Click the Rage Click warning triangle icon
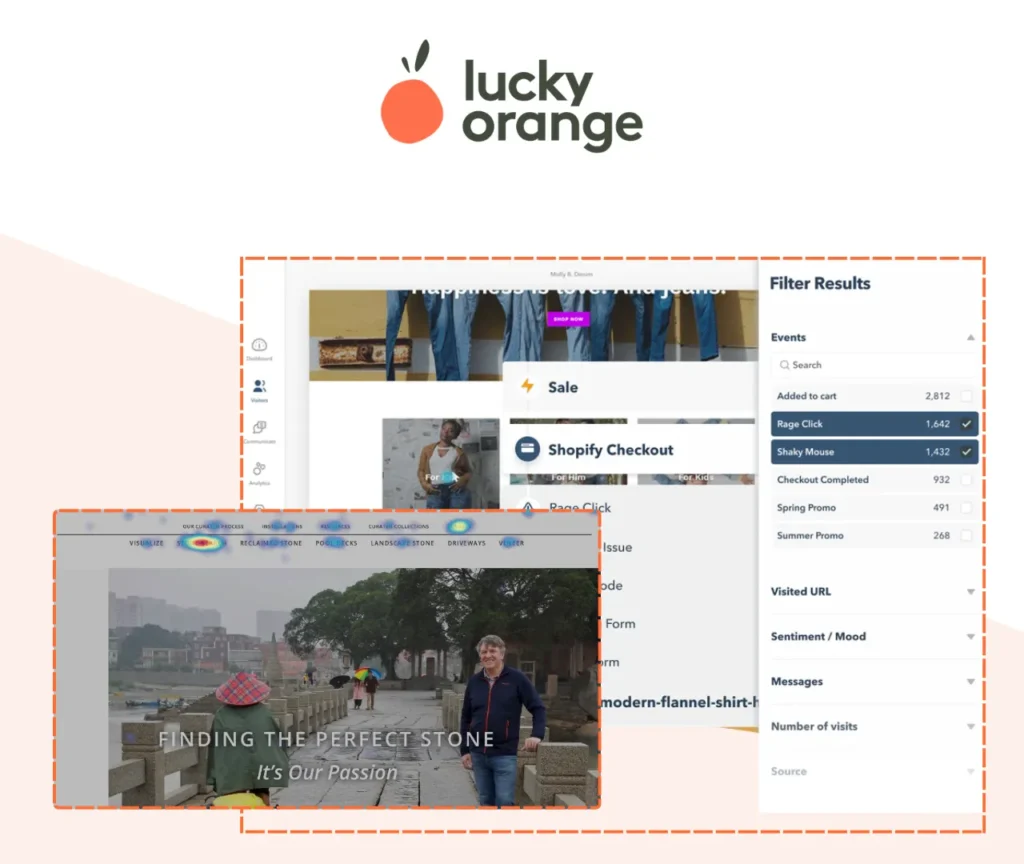The height and width of the screenshot is (864, 1024). point(528,507)
